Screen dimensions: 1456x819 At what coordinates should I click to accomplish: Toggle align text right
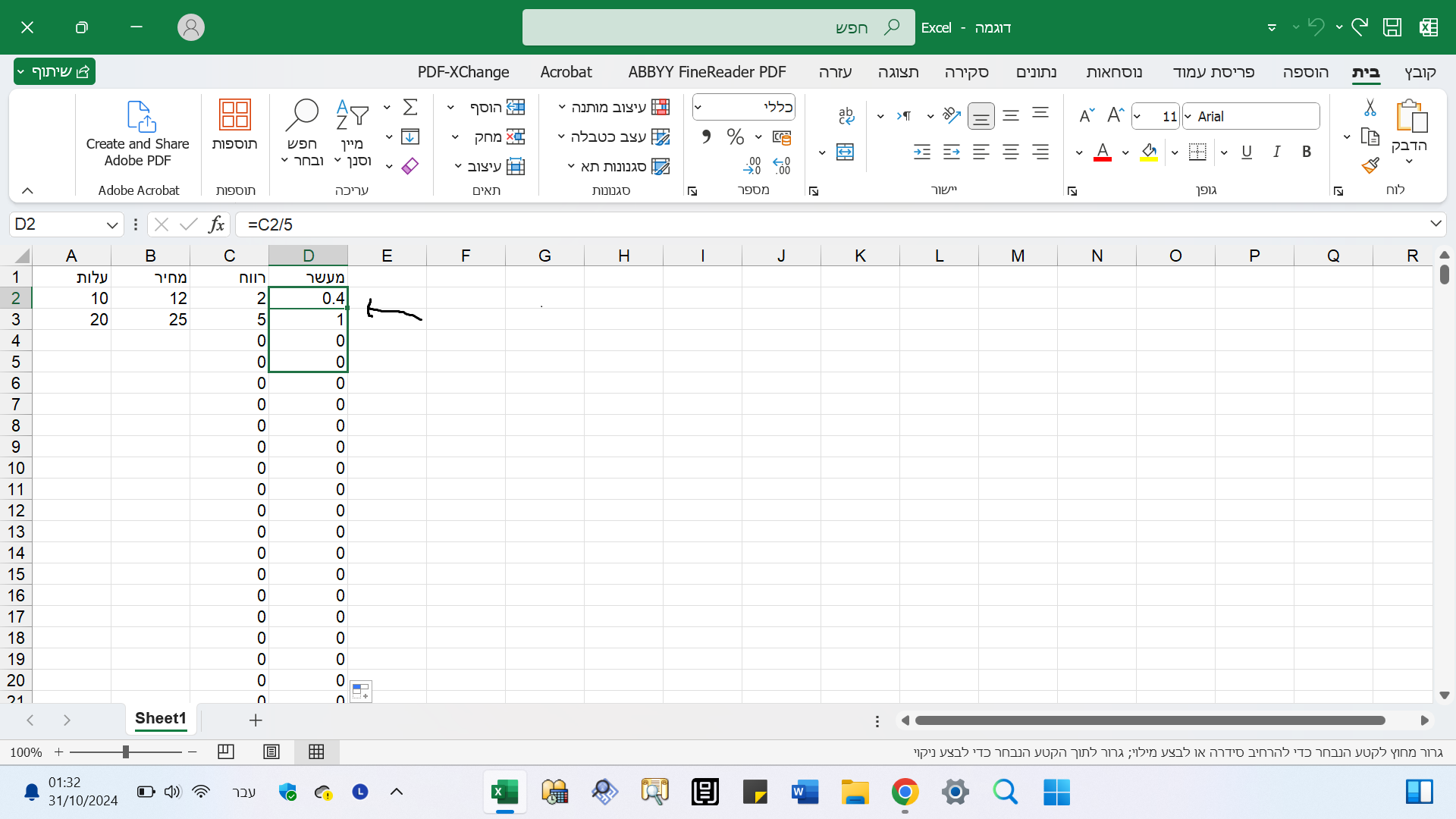(1040, 152)
